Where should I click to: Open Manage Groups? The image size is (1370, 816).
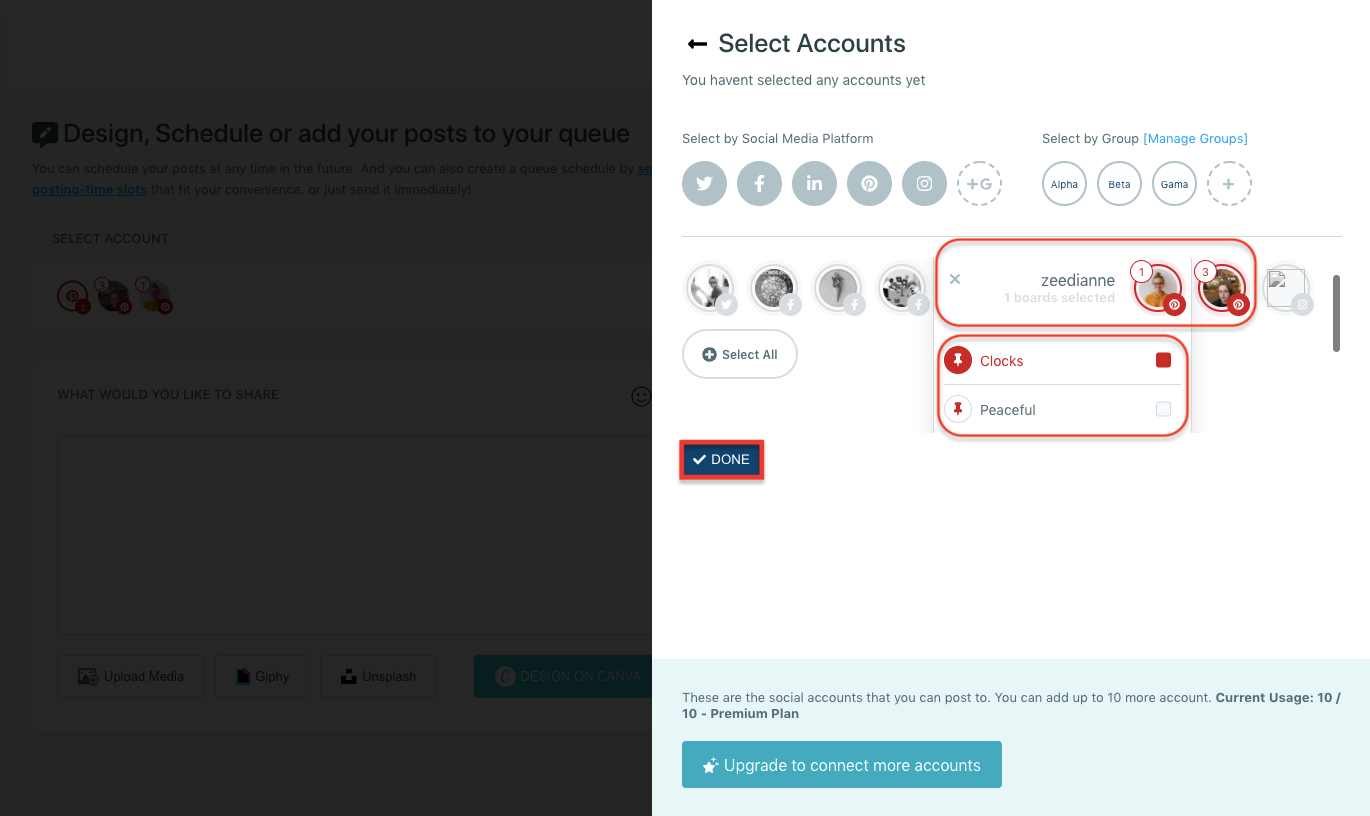(x=1195, y=138)
